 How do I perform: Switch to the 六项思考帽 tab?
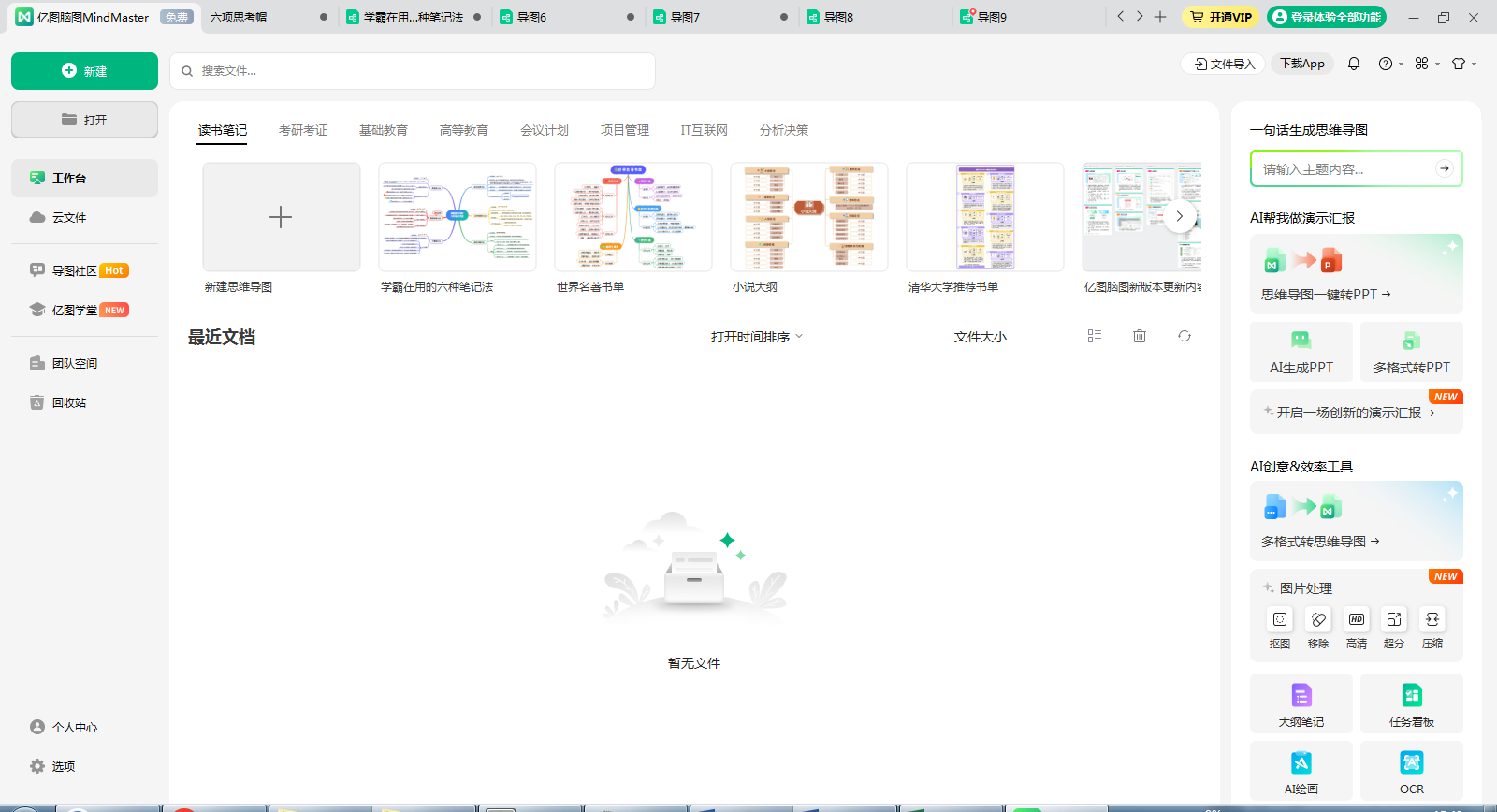pos(267,17)
